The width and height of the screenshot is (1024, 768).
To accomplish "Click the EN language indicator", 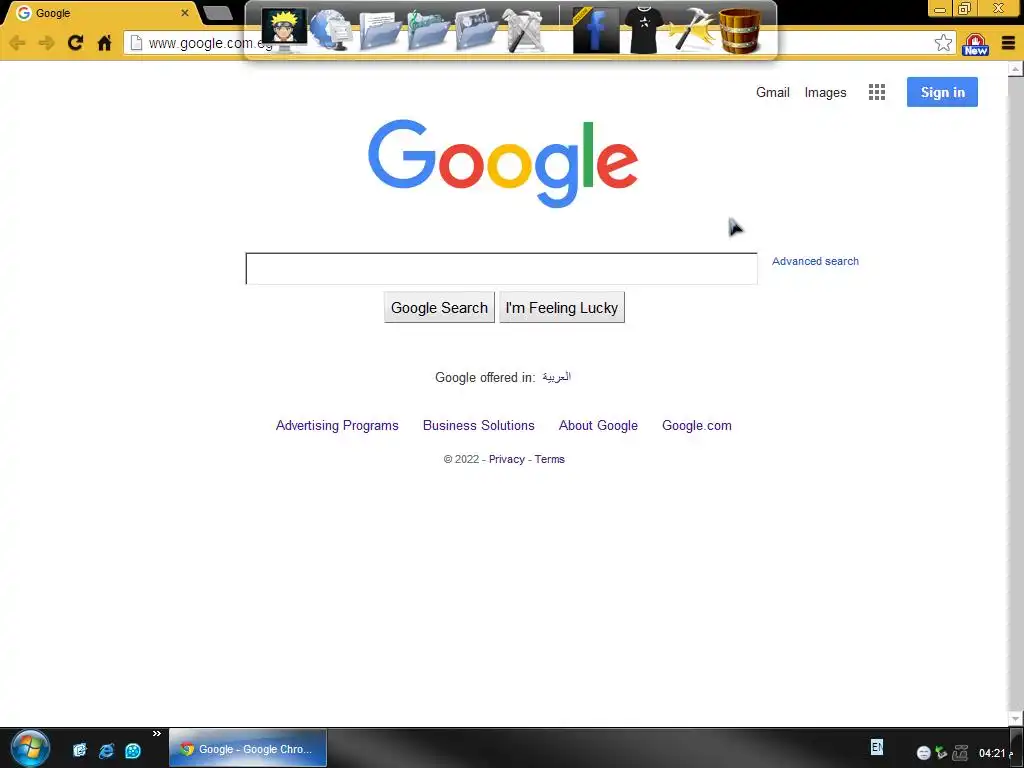I will (x=877, y=746).
